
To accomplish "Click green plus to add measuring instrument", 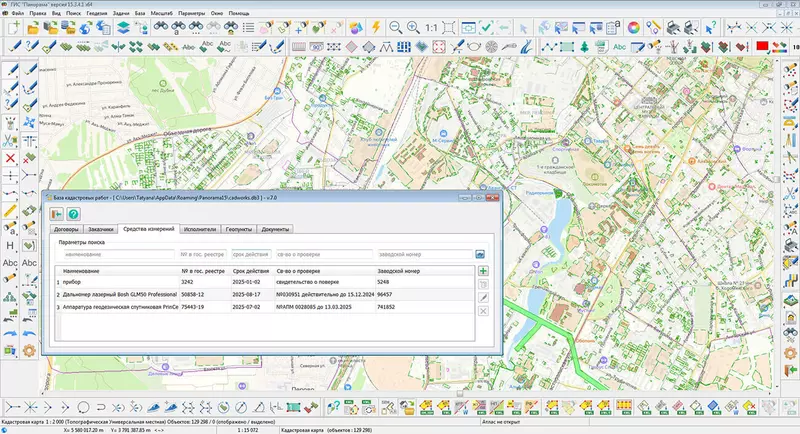I will [x=484, y=271].
